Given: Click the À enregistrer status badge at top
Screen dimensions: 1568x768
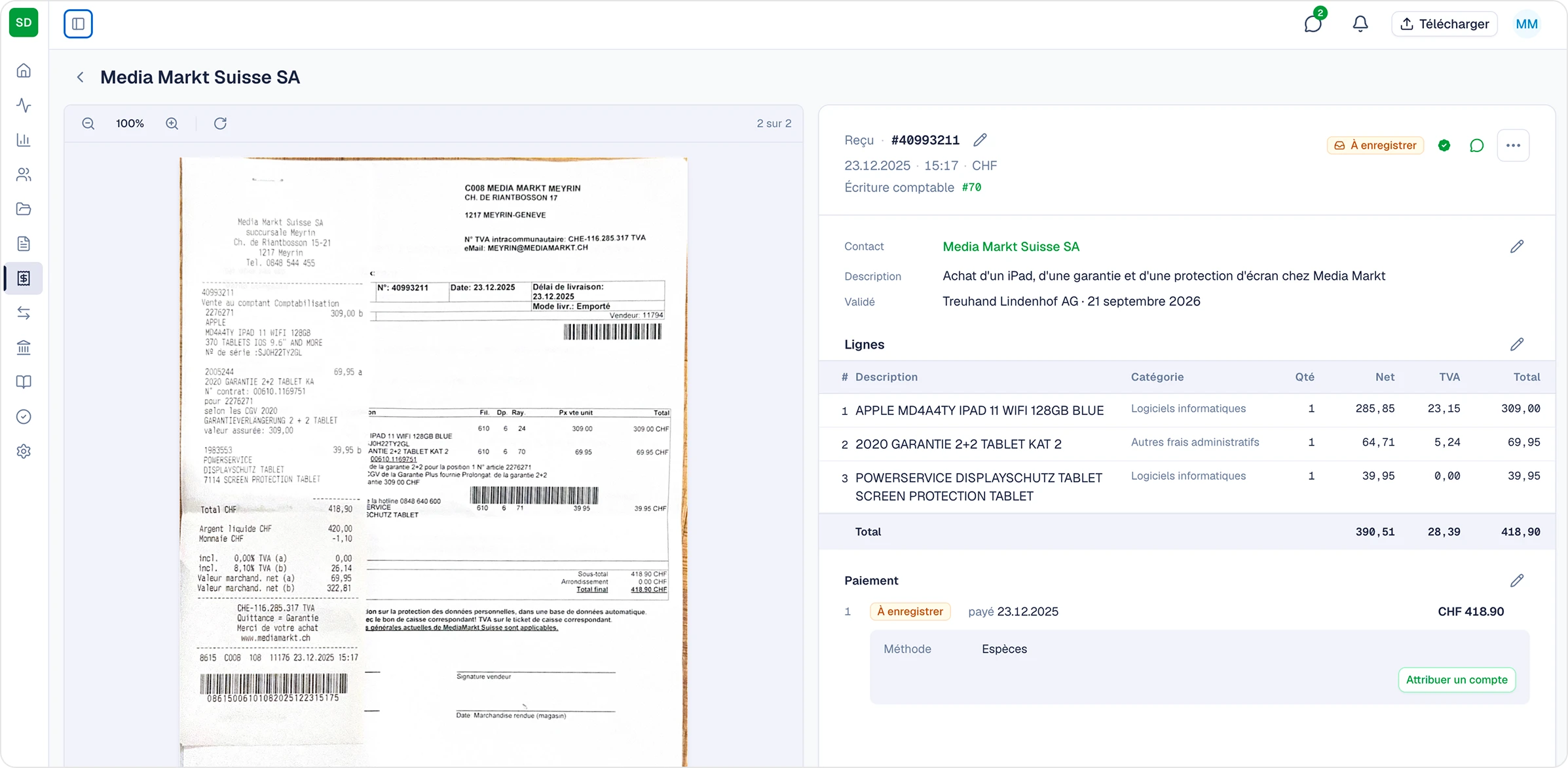Looking at the screenshot, I should pos(1375,145).
